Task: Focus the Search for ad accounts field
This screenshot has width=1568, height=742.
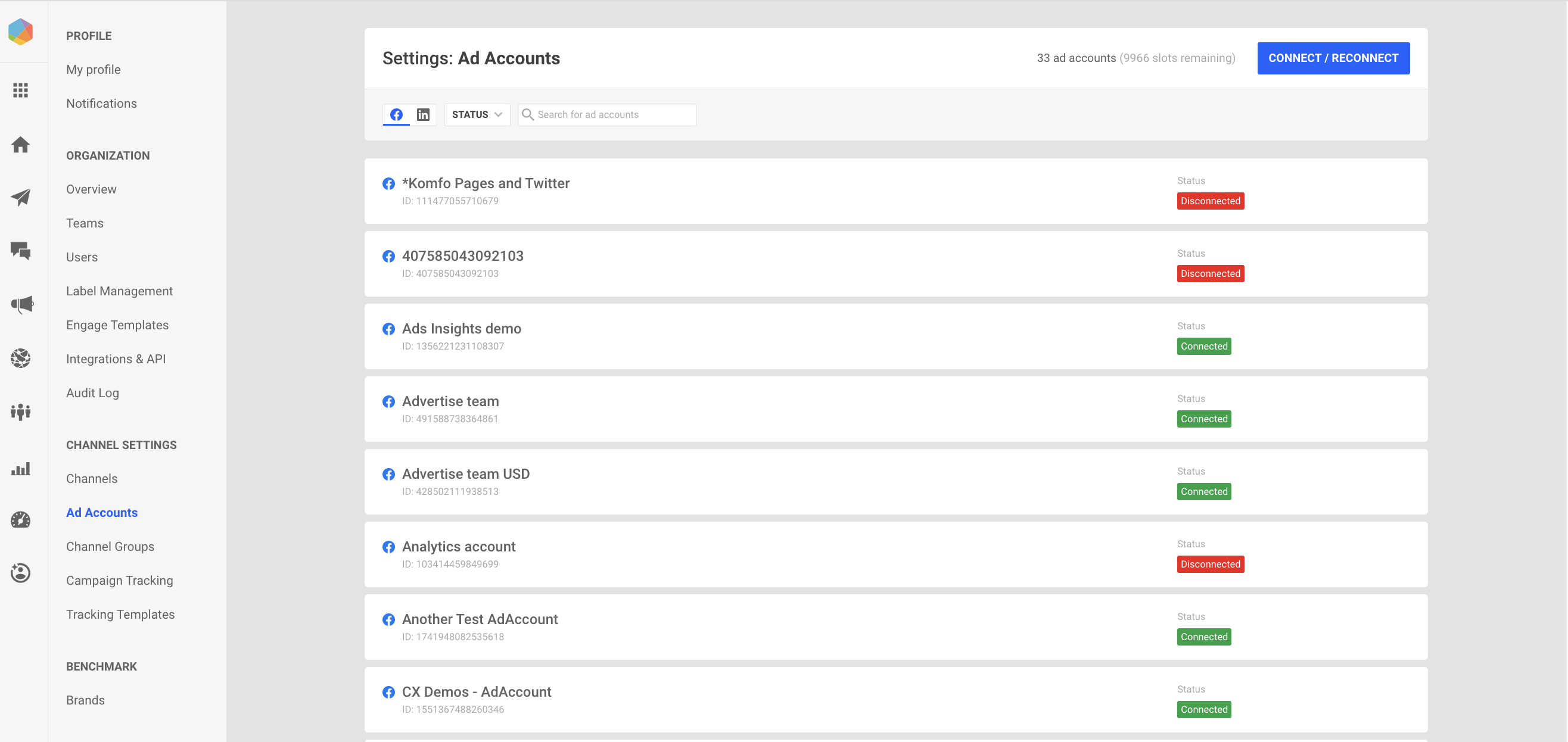Action: tap(606, 114)
